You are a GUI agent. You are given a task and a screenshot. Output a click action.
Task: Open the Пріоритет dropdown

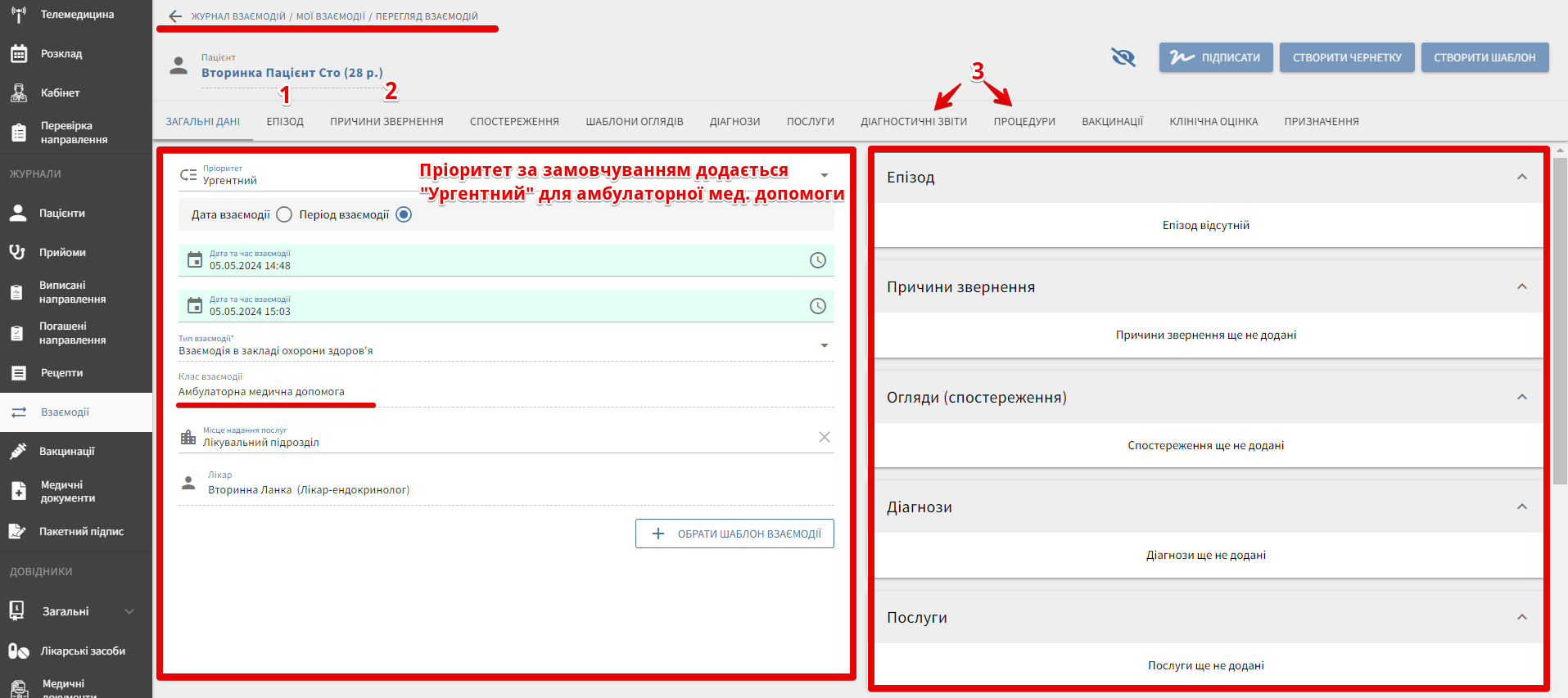coord(824,175)
